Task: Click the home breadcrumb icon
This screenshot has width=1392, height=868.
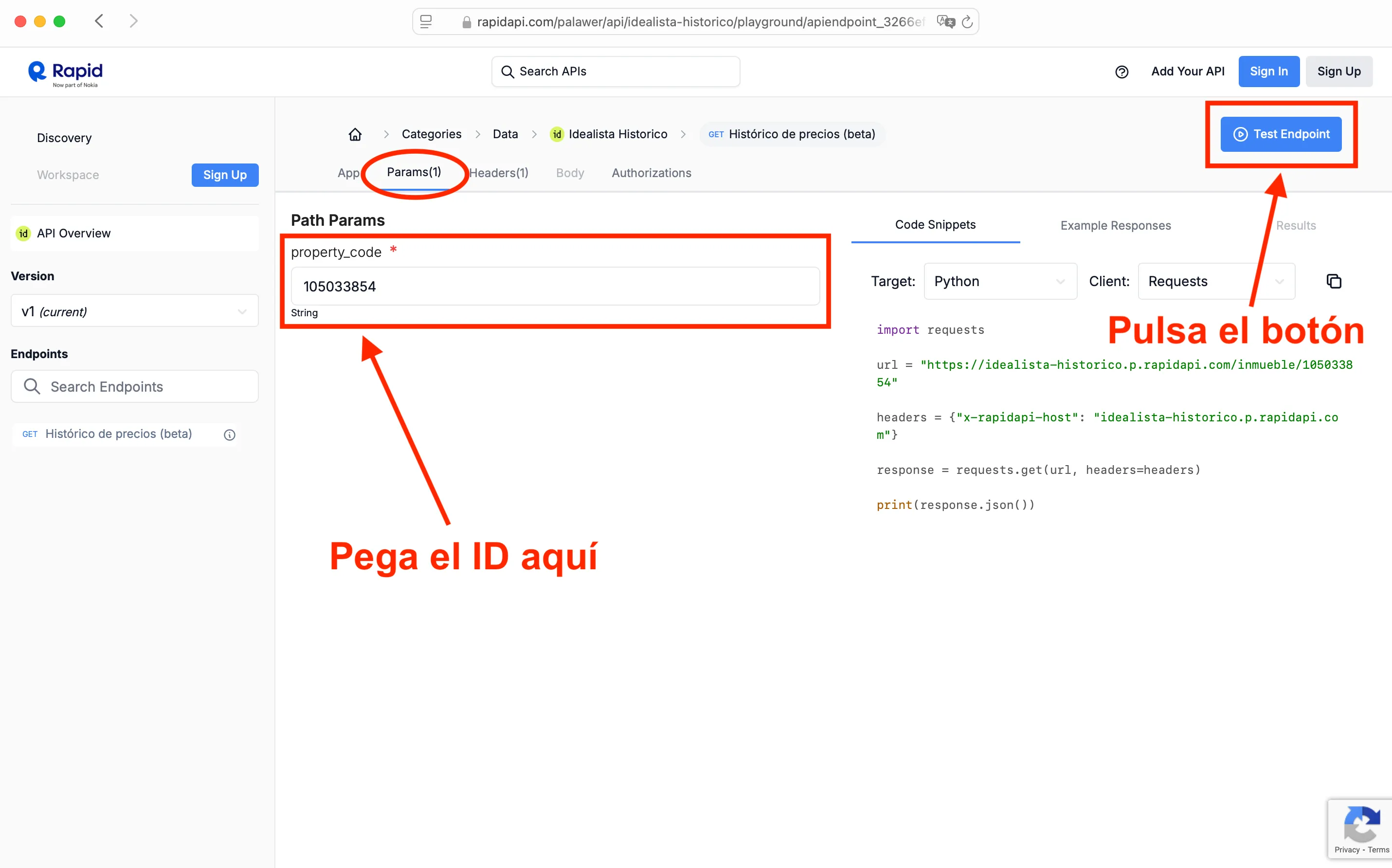Action: click(x=355, y=134)
